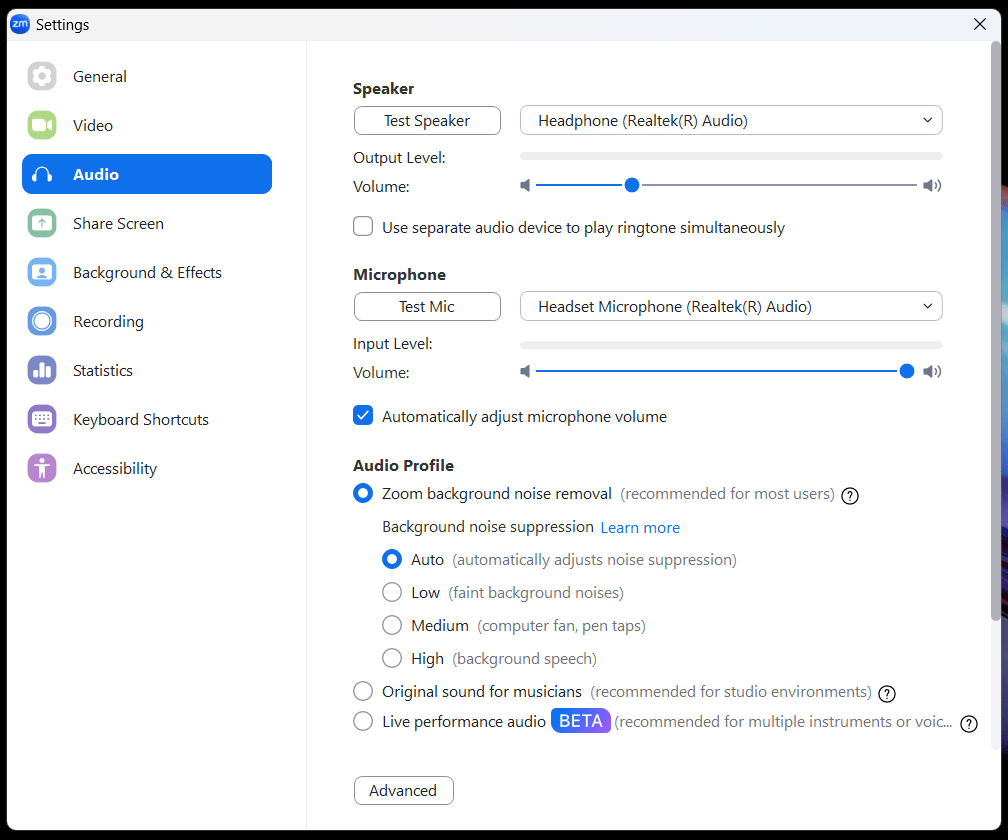Click the settings vertical scrollbar
Image resolution: width=1008 pixels, height=840 pixels.
[996, 331]
